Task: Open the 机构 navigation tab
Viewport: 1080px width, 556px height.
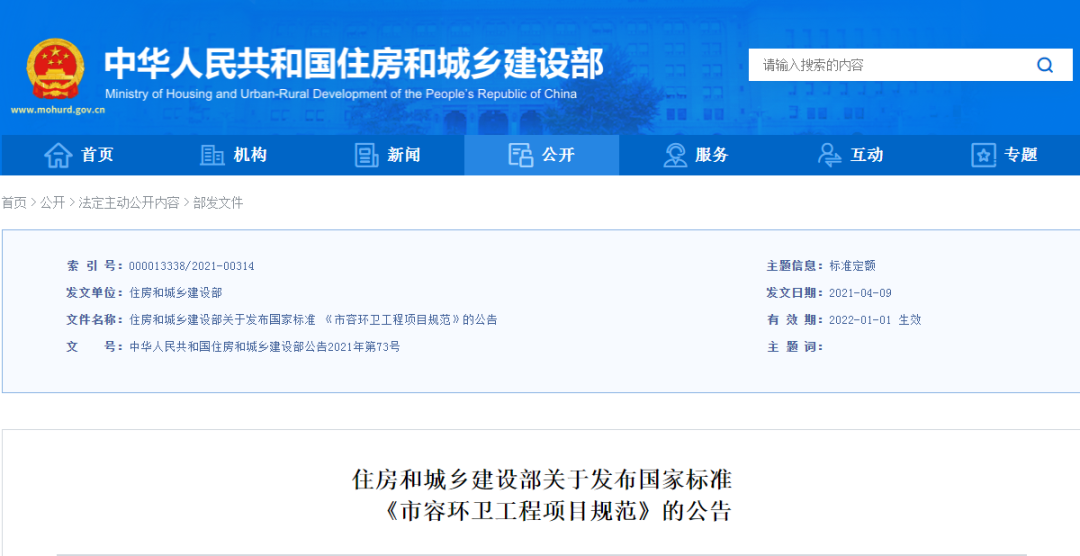Action: [x=232, y=155]
